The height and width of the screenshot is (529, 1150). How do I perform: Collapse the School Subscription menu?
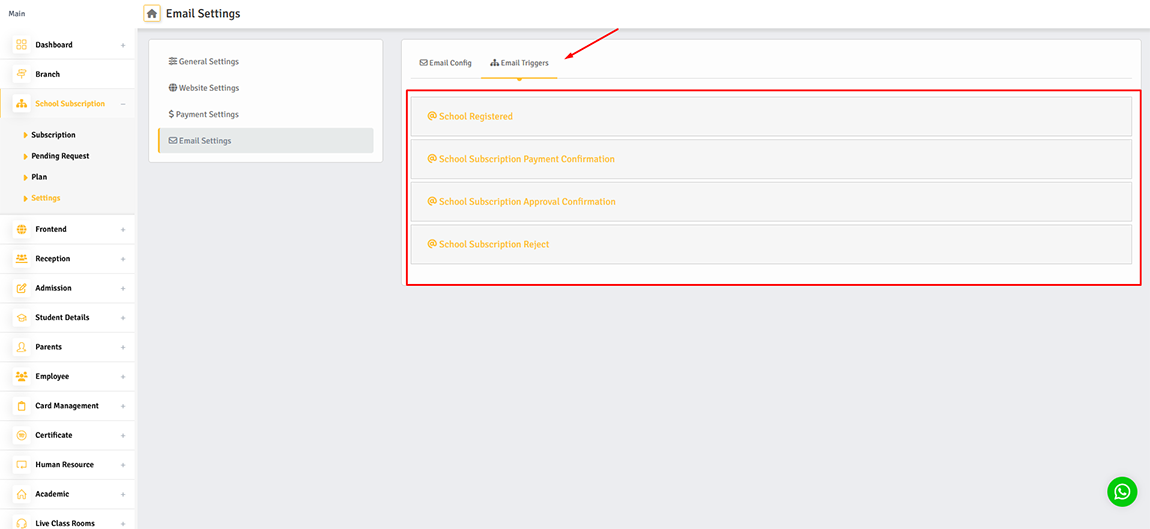pos(123,104)
